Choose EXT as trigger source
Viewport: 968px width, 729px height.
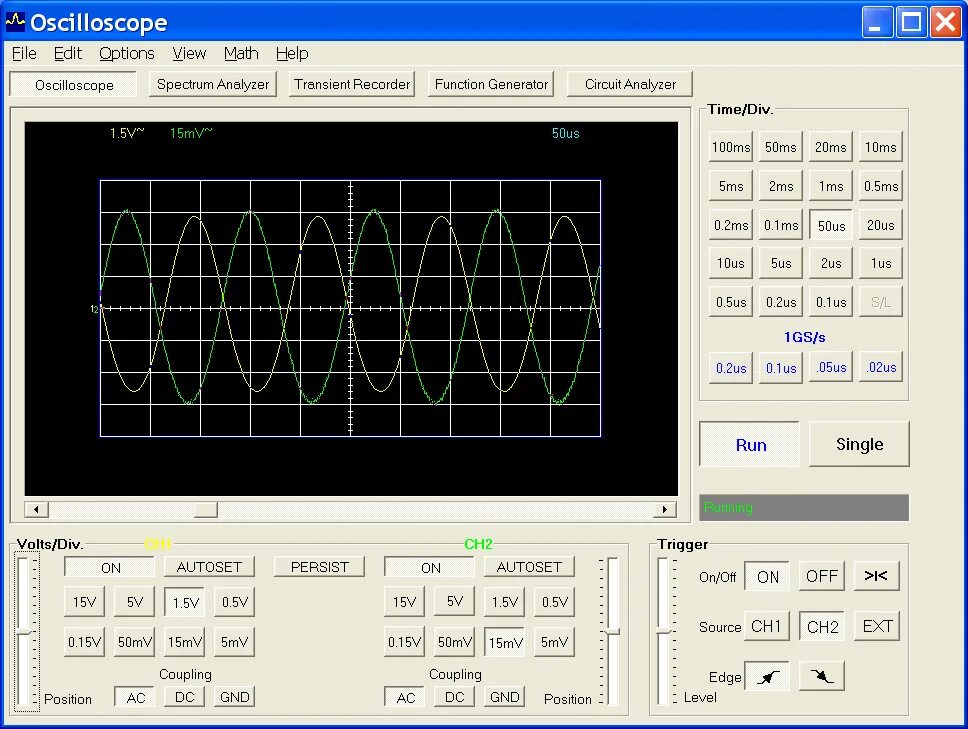(877, 627)
